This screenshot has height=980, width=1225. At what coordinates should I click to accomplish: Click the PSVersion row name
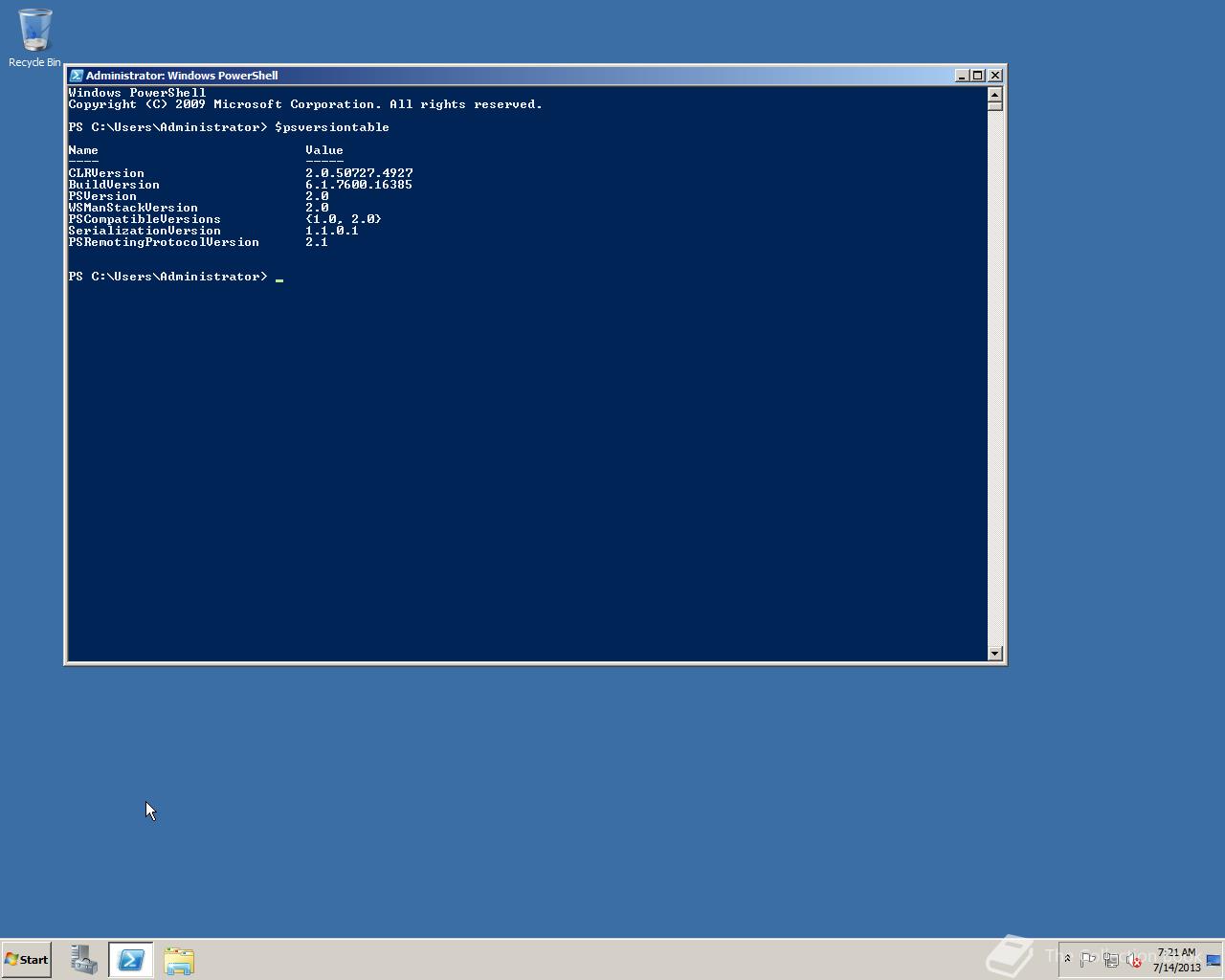102,196
